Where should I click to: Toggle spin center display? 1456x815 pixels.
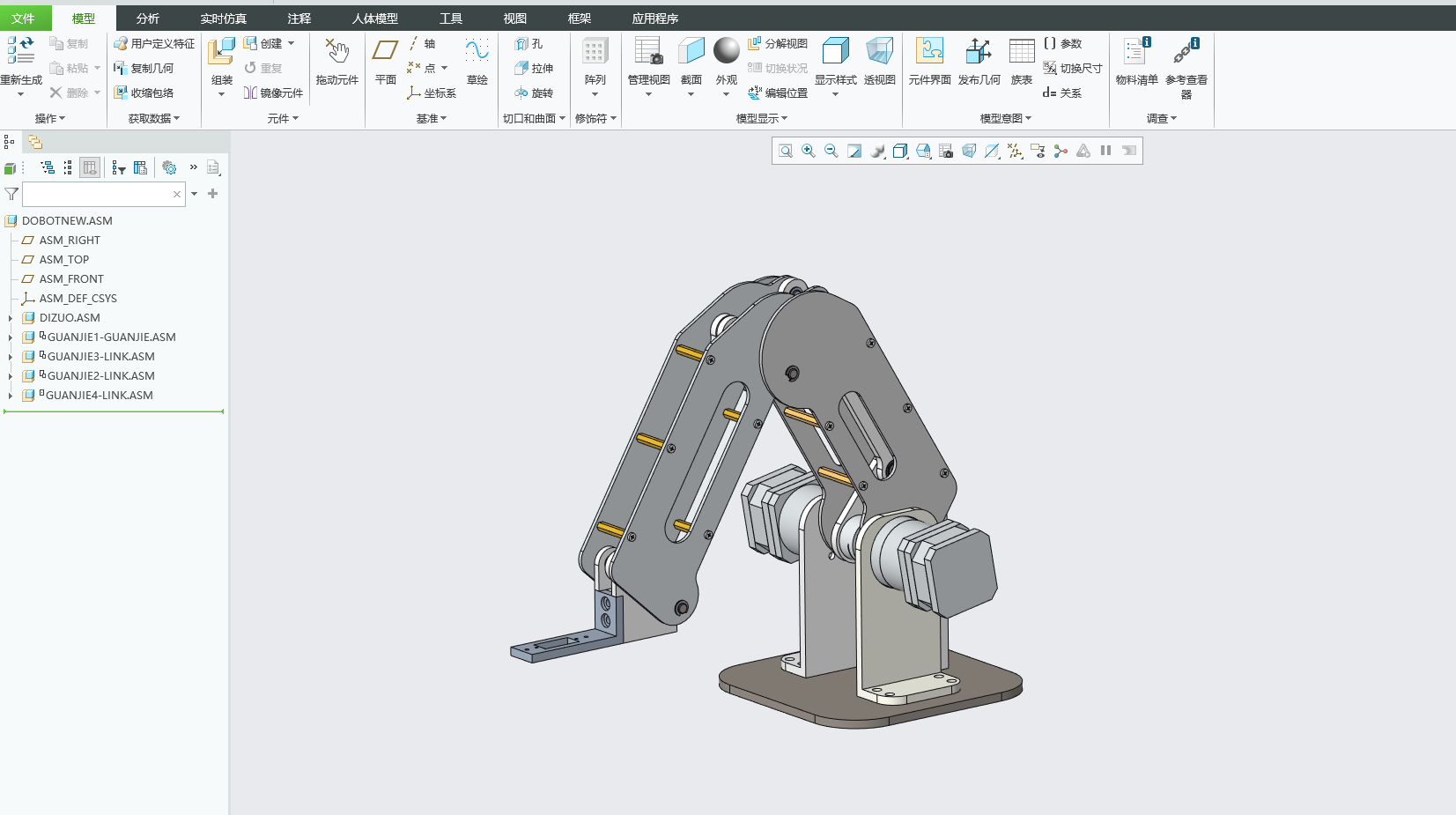(1061, 151)
